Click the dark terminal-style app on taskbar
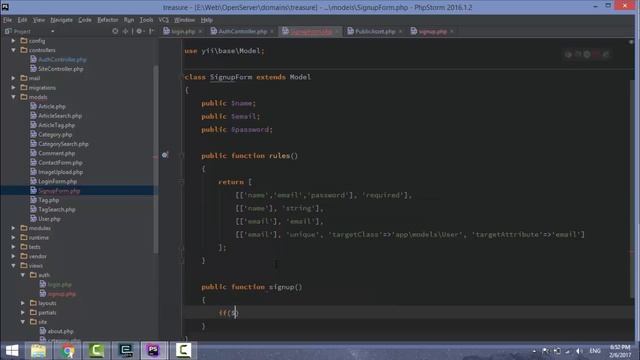The image size is (640, 360). pos(125,351)
